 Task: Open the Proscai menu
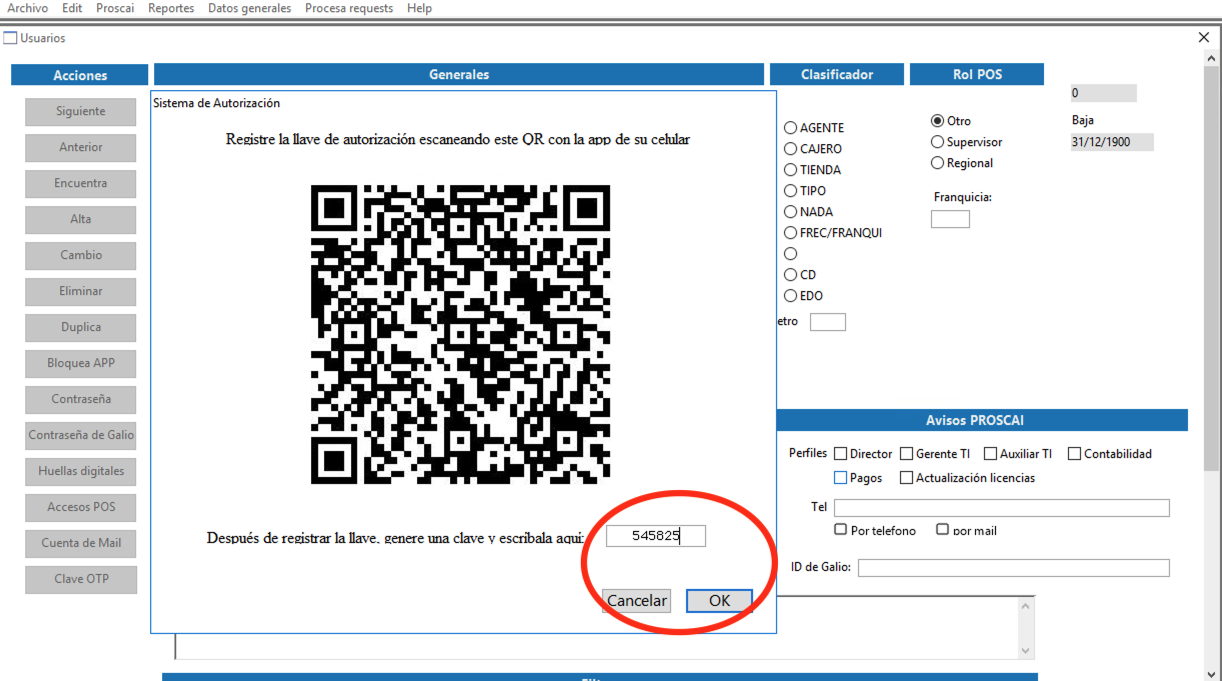115,8
